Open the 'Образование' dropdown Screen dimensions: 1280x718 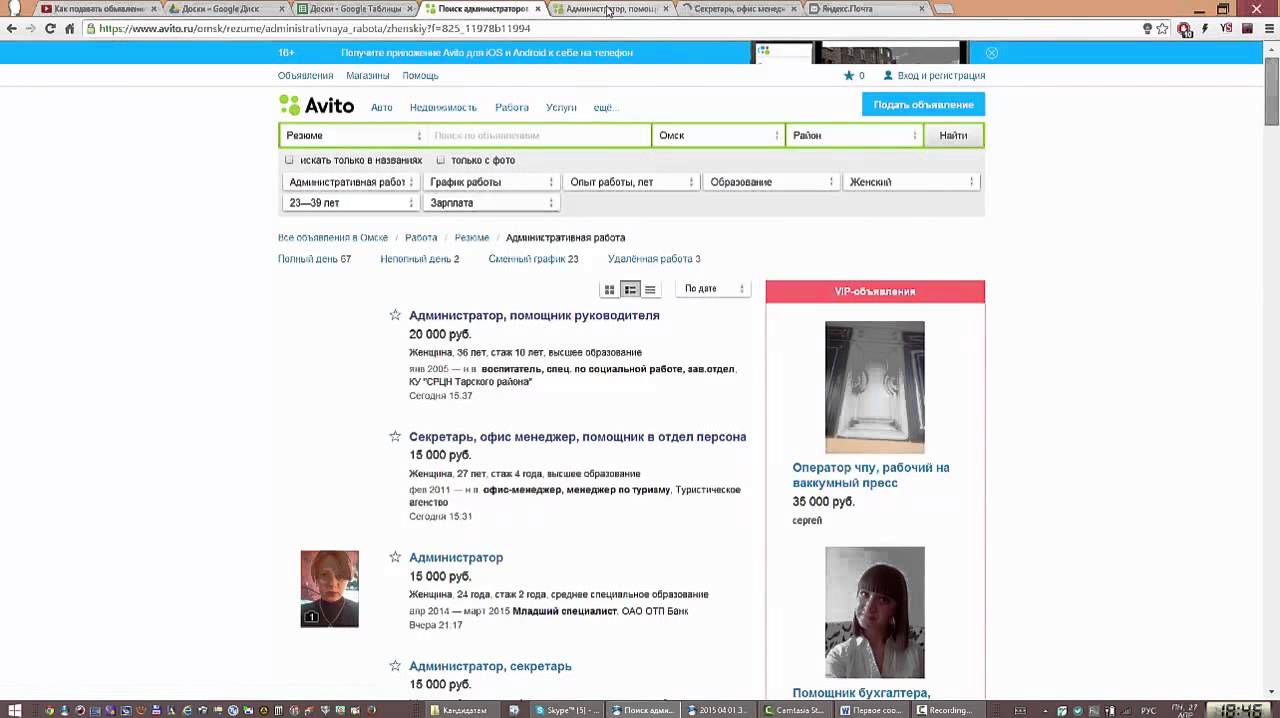tap(771, 182)
